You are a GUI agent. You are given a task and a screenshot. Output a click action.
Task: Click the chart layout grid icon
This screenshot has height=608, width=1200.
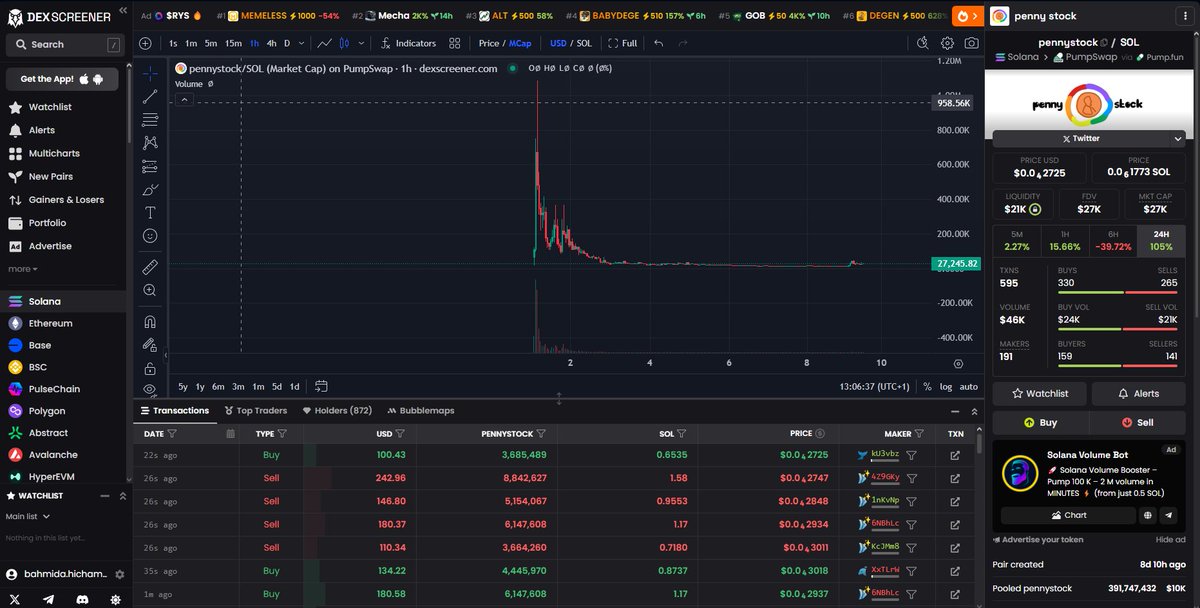click(x=455, y=43)
